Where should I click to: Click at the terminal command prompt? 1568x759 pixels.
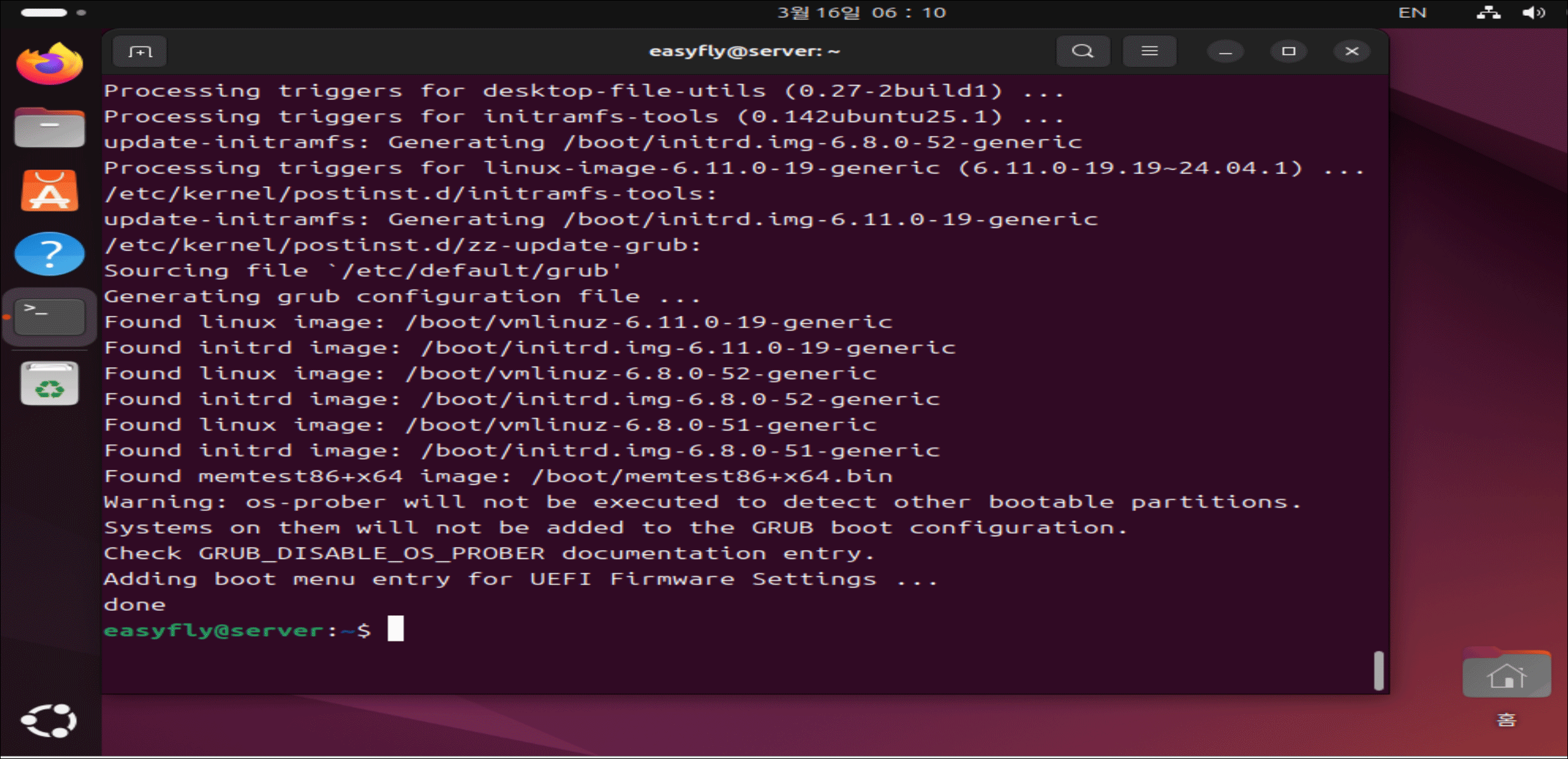tap(395, 629)
